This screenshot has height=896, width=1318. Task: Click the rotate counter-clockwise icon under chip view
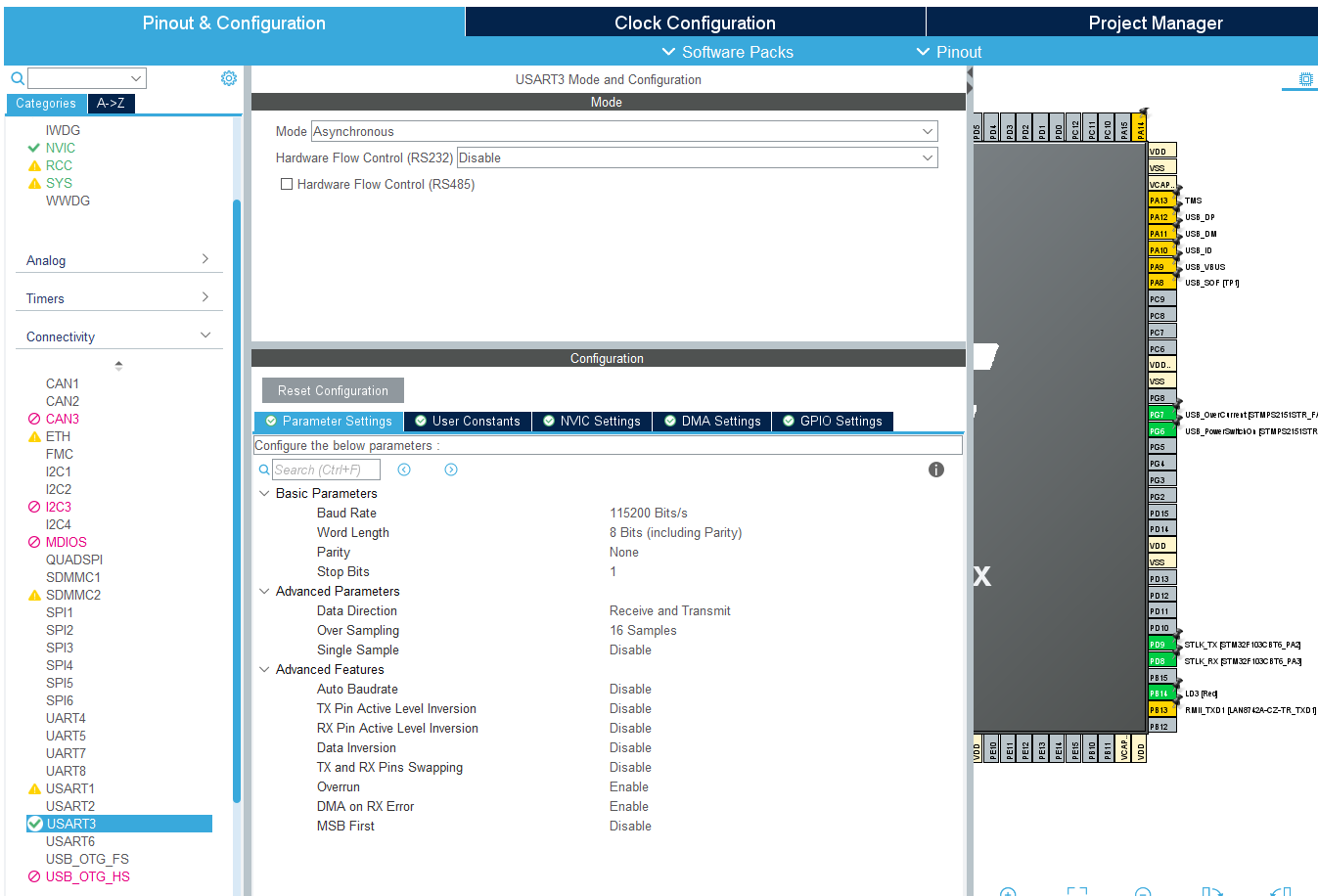tap(1280, 891)
